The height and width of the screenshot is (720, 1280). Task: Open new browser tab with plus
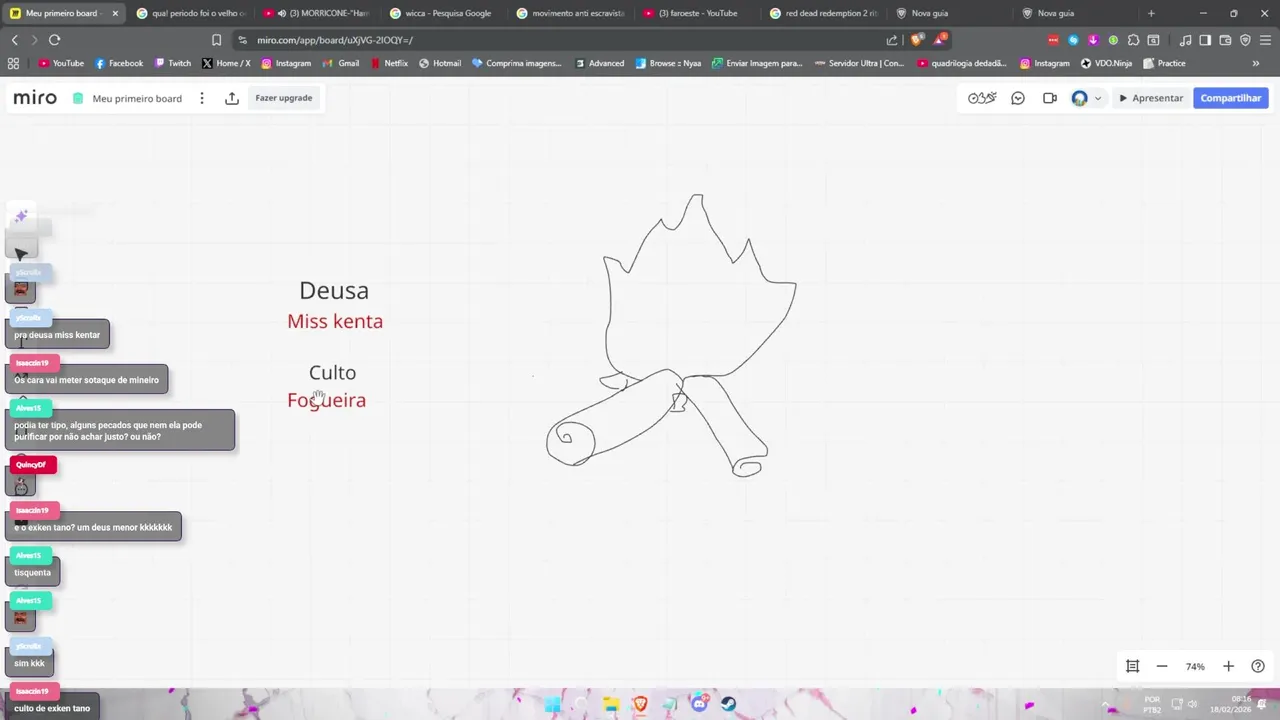pos(1151,13)
